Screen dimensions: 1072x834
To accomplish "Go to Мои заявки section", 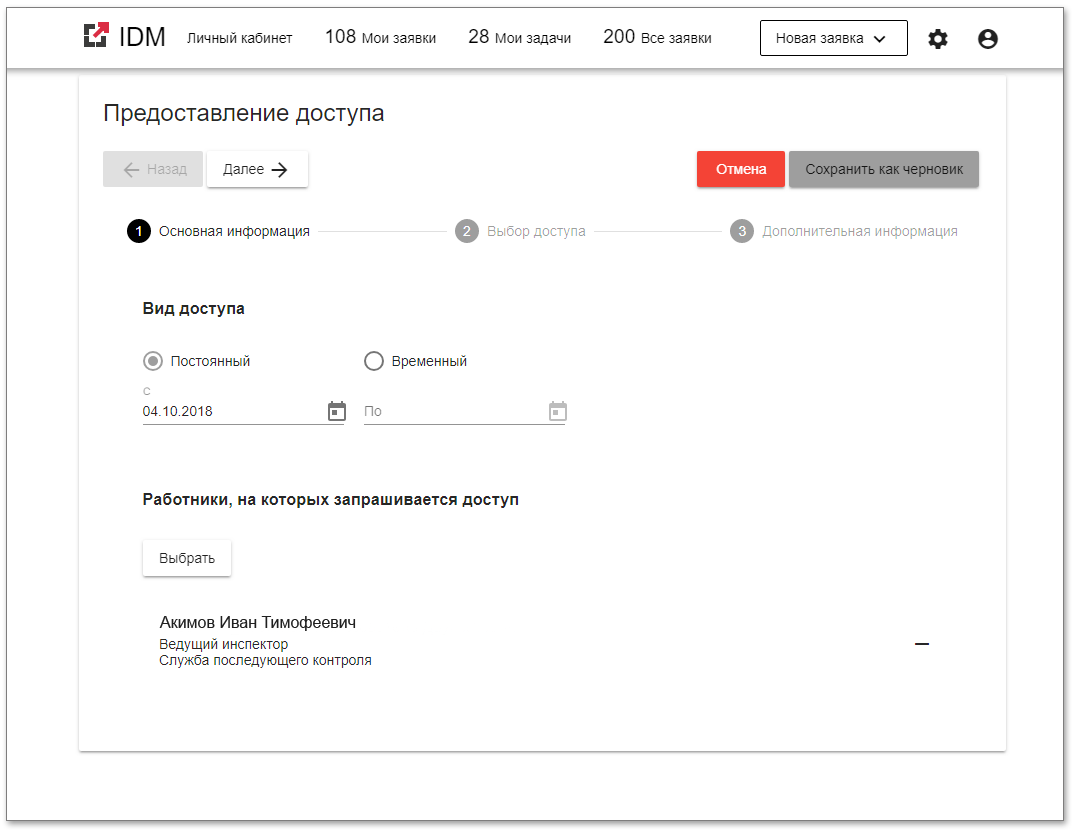I will [x=381, y=37].
